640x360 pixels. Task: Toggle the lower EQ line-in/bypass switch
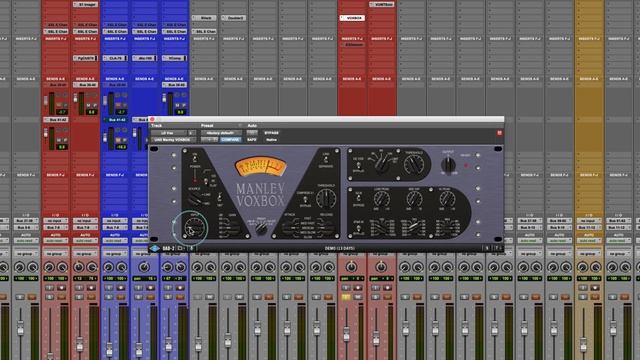click(x=358, y=228)
